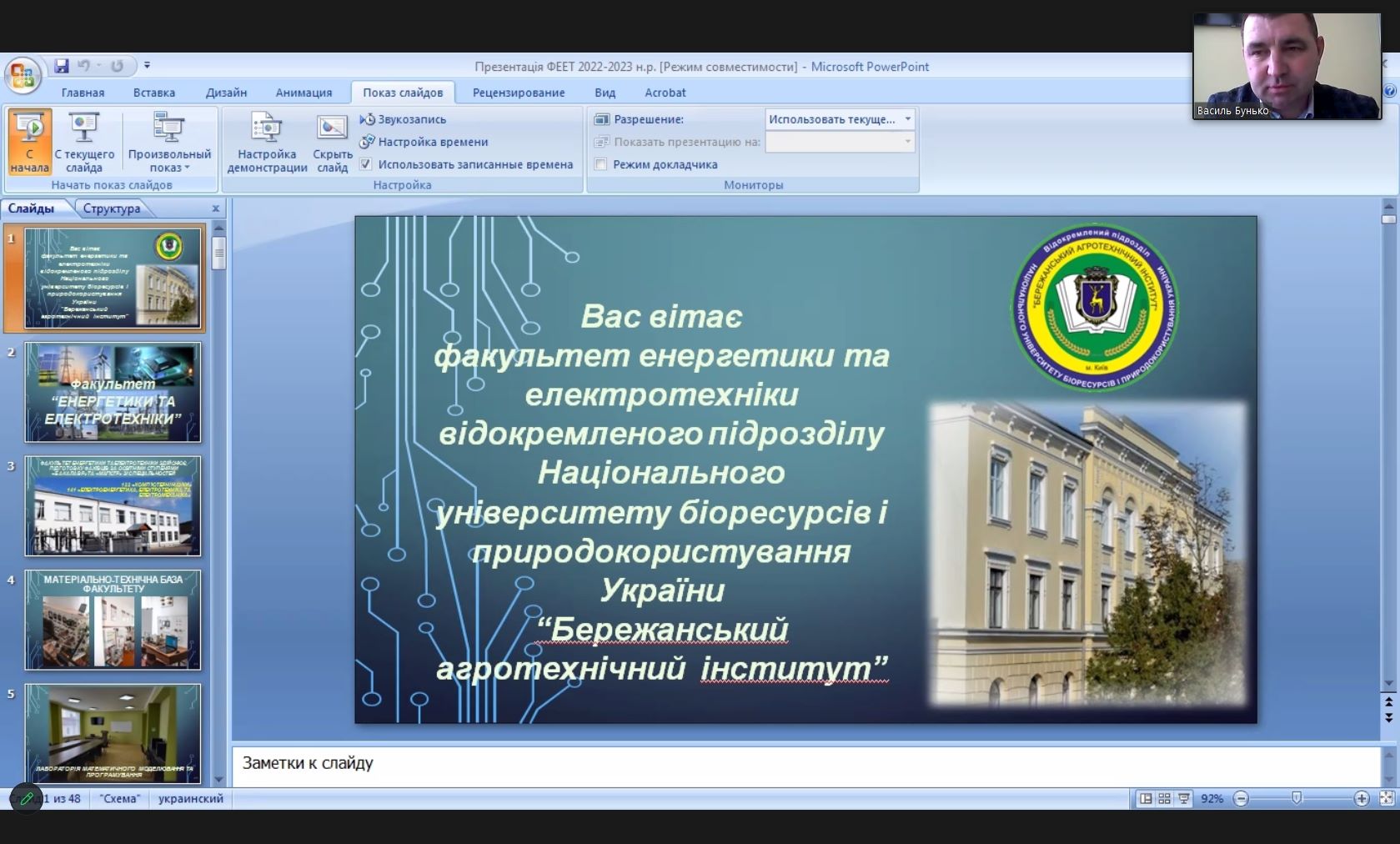1400x844 pixels.
Task: Switch to 'Вид' ribbon tab
Action: pos(605,93)
